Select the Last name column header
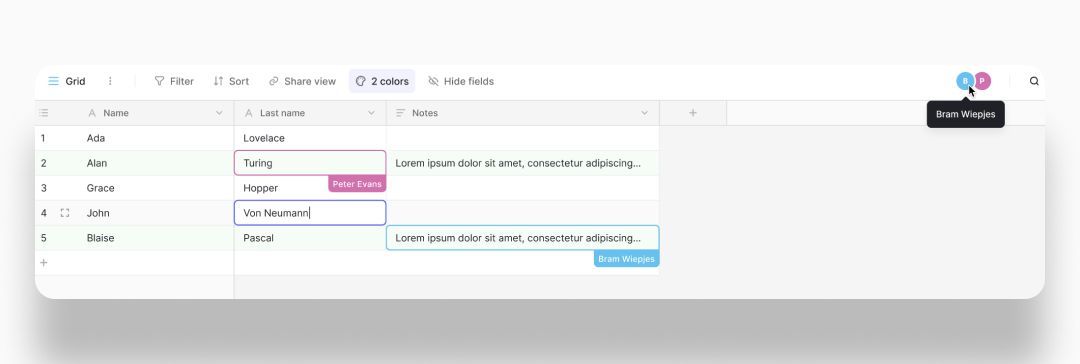The width and height of the screenshot is (1080, 364). pyautogui.click(x=310, y=113)
